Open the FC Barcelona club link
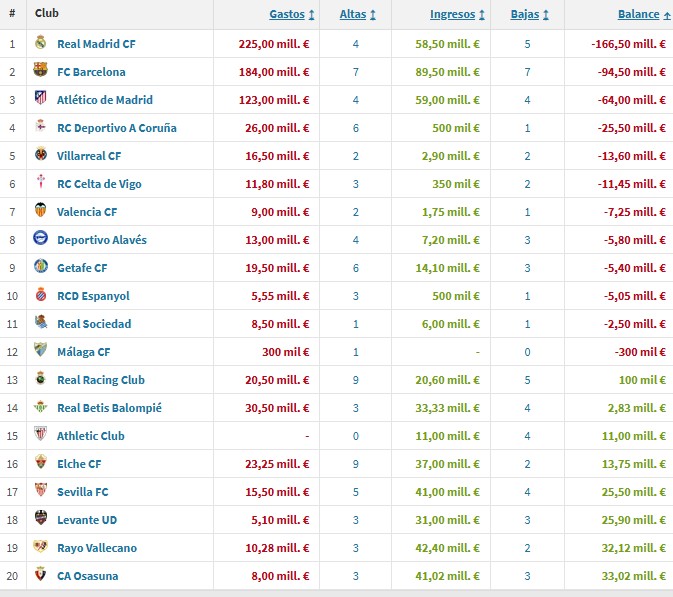 [91, 72]
